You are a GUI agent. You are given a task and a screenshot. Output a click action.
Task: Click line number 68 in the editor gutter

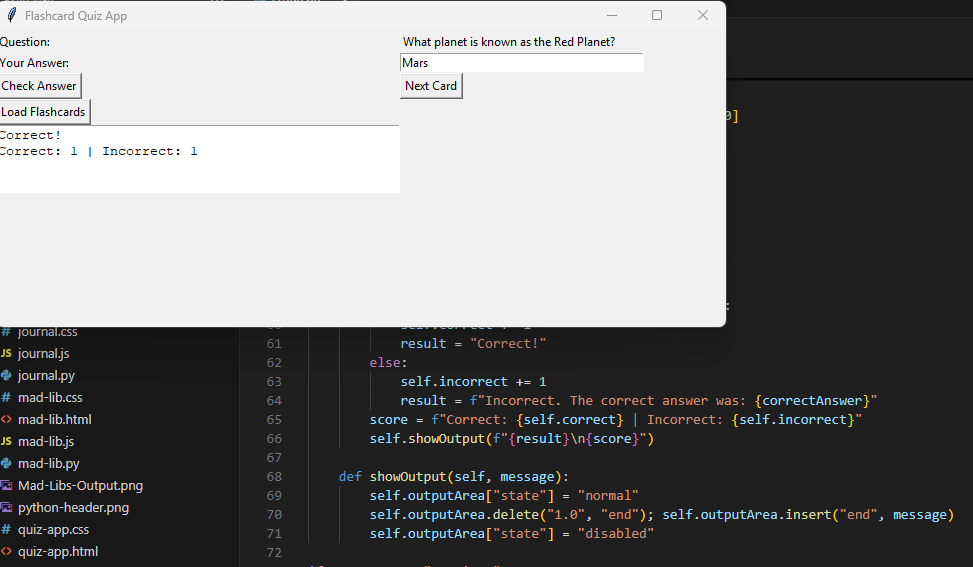pyautogui.click(x=274, y=477)
